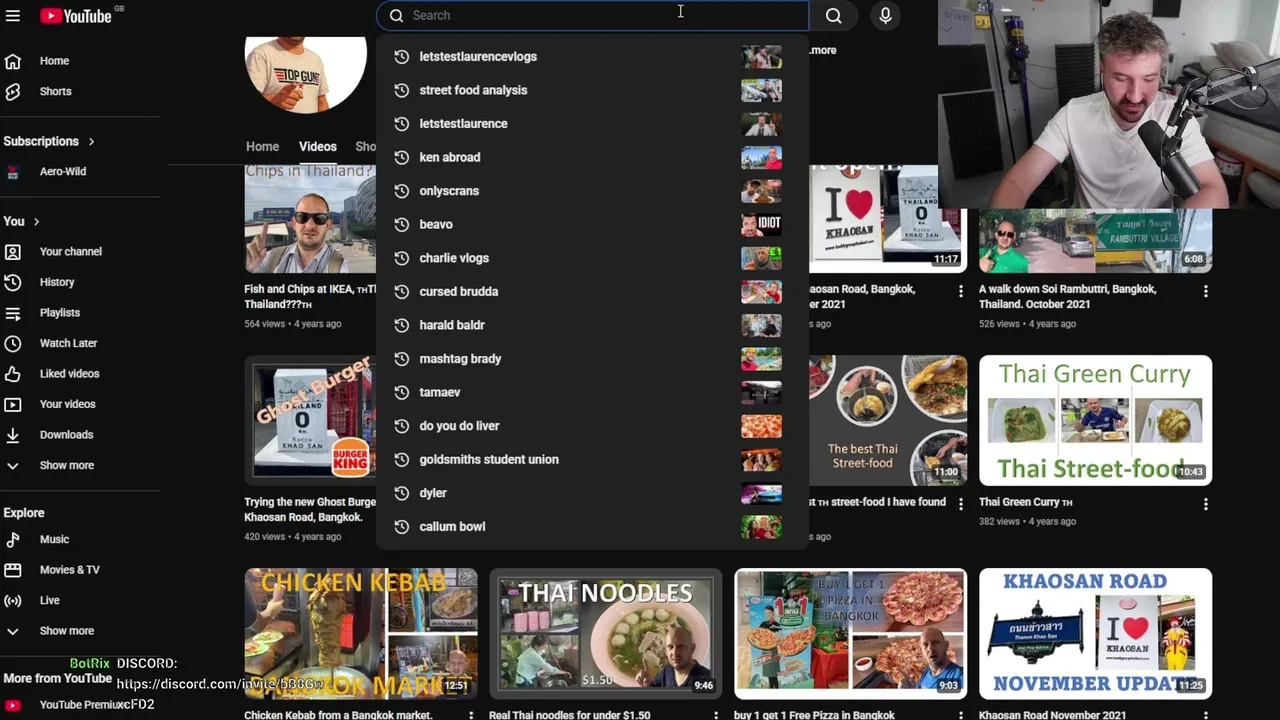Open options menu for Khaosan Road October video
The width and height of the screenshot is (1280, 720).
click(960, 291)
